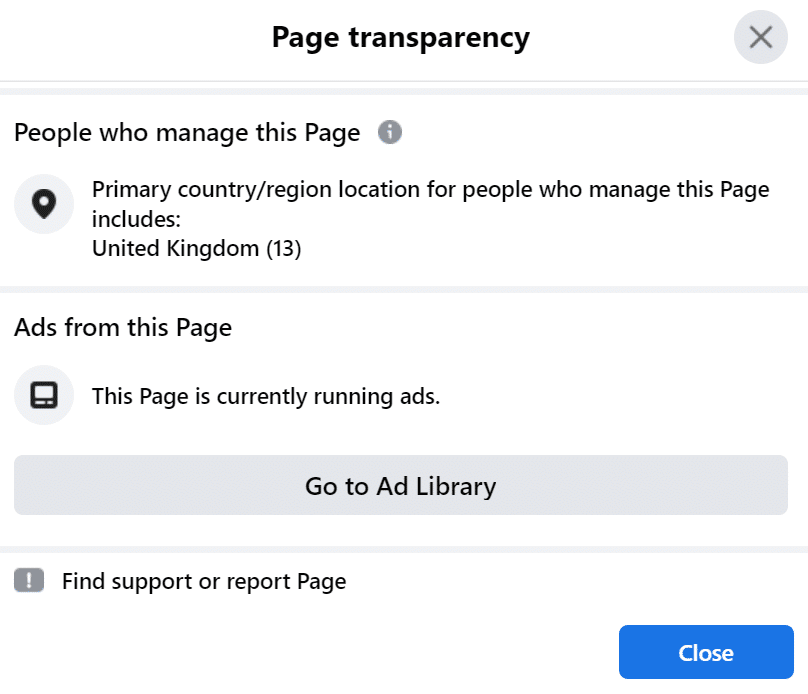Click the primary country/region description text

coord(430,203)
